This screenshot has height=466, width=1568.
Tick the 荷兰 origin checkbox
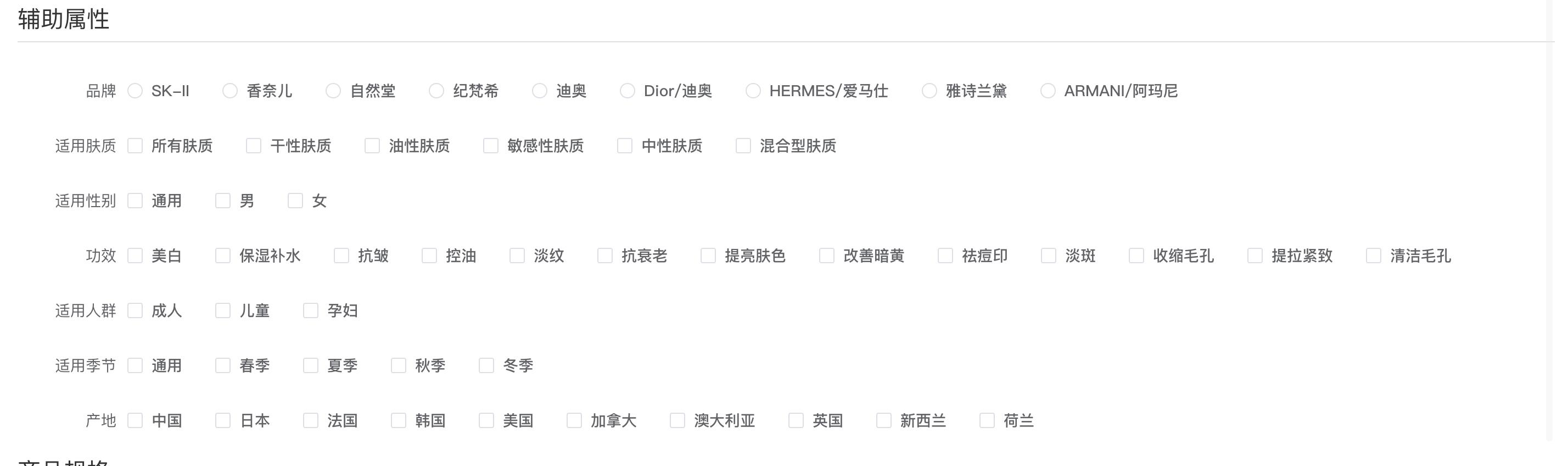tap(987, 420)
